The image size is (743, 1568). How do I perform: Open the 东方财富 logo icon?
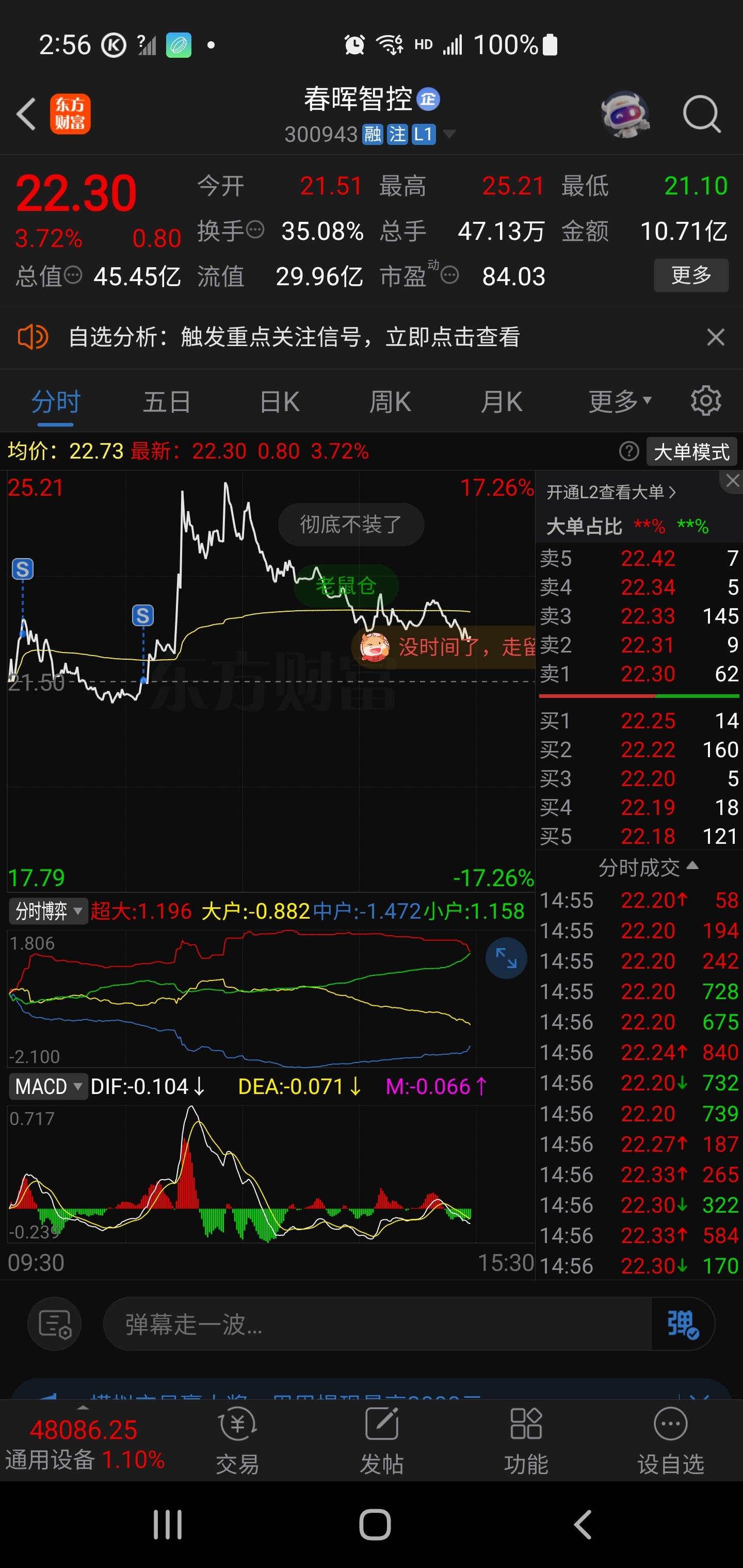click(70, 114)
